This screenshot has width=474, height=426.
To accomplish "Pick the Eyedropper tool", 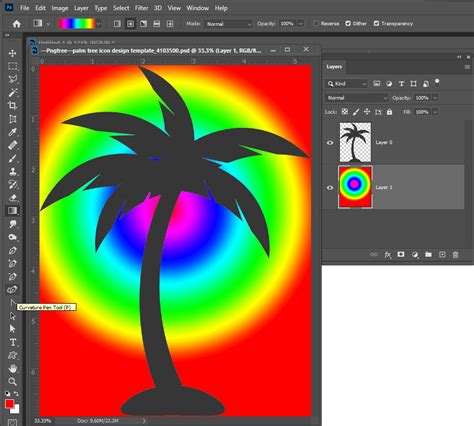I will coord(13,132).
